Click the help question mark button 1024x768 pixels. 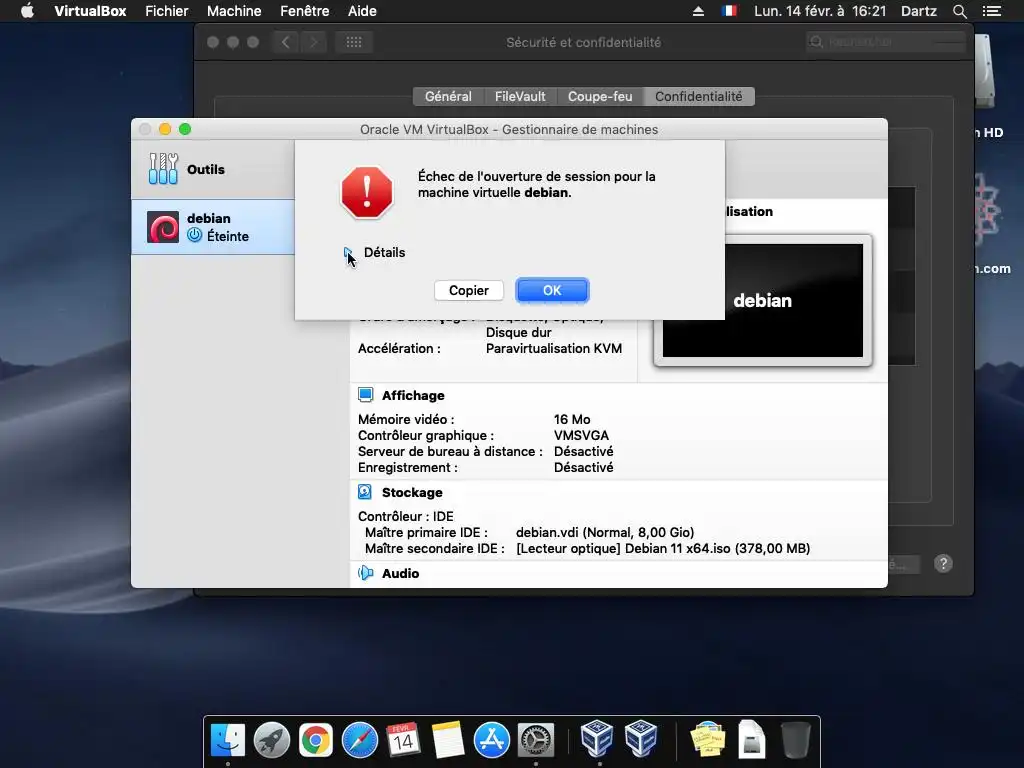click(x=943, y=564)
